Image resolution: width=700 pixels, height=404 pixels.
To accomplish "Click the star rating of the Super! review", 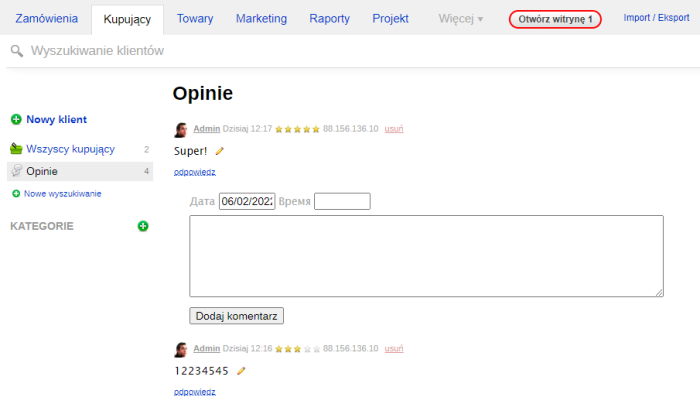I will click(297, 129).
